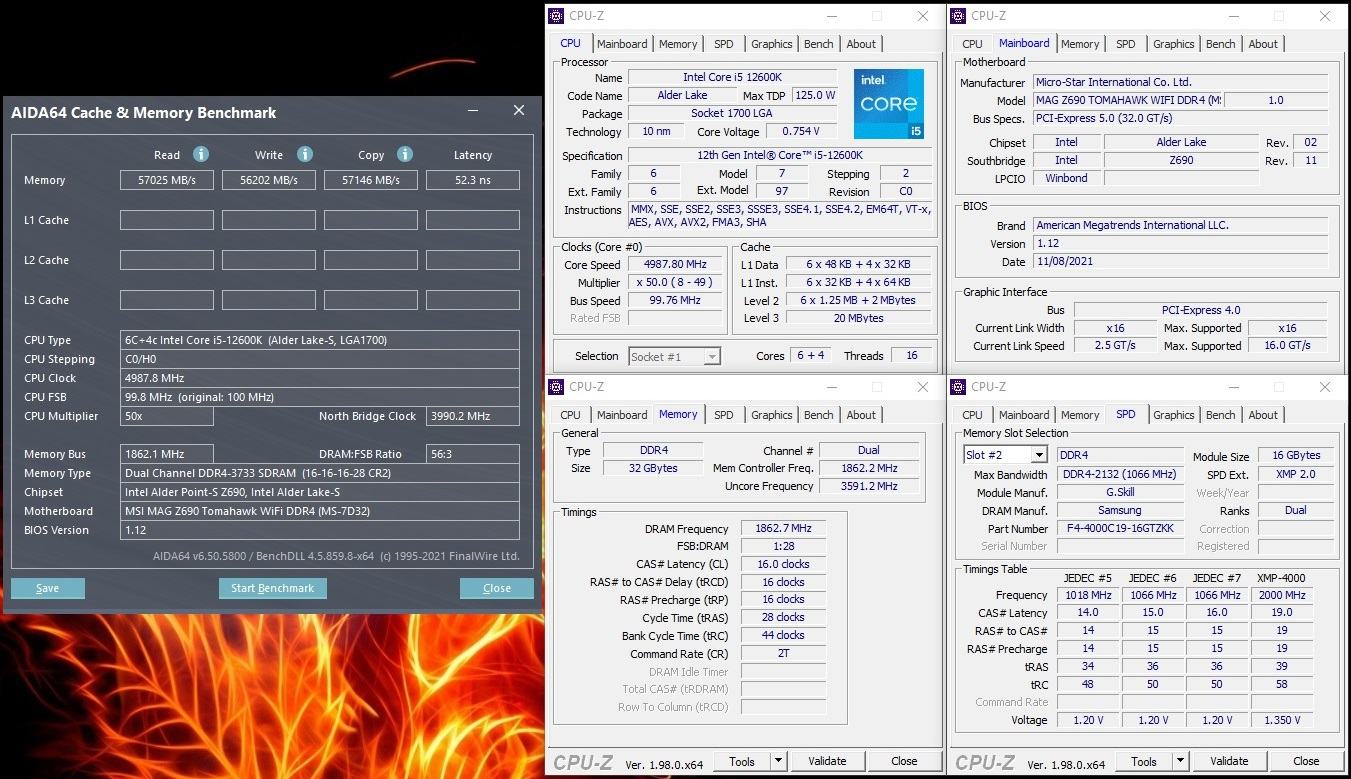Click Tools in the CPU-Z Memory-tab window
The height and width of the screenshot is (779, 1351).
742,762
